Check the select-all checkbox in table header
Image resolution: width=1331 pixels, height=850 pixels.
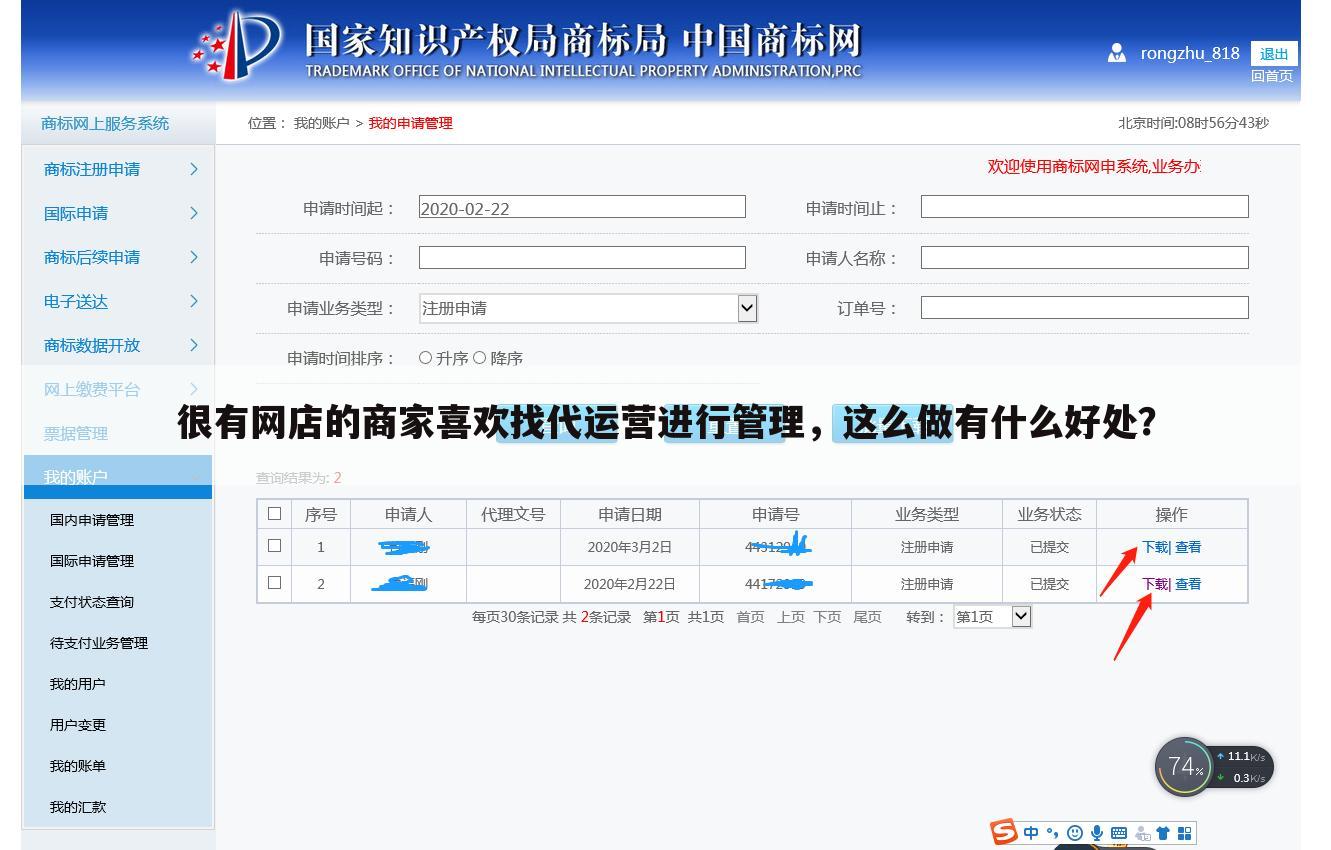coord(274,513)
